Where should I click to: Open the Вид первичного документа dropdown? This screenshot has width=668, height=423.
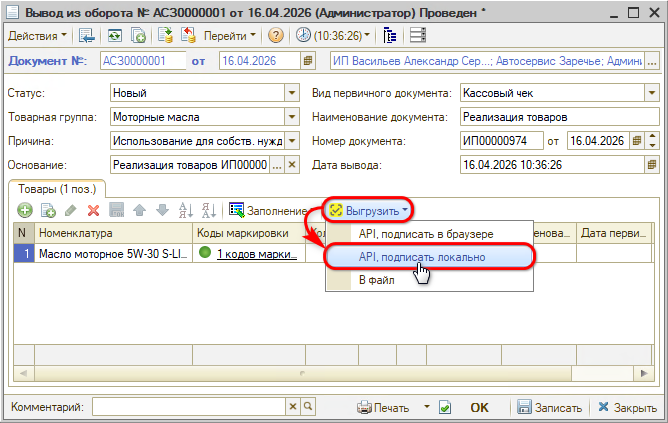pos(651,93)
